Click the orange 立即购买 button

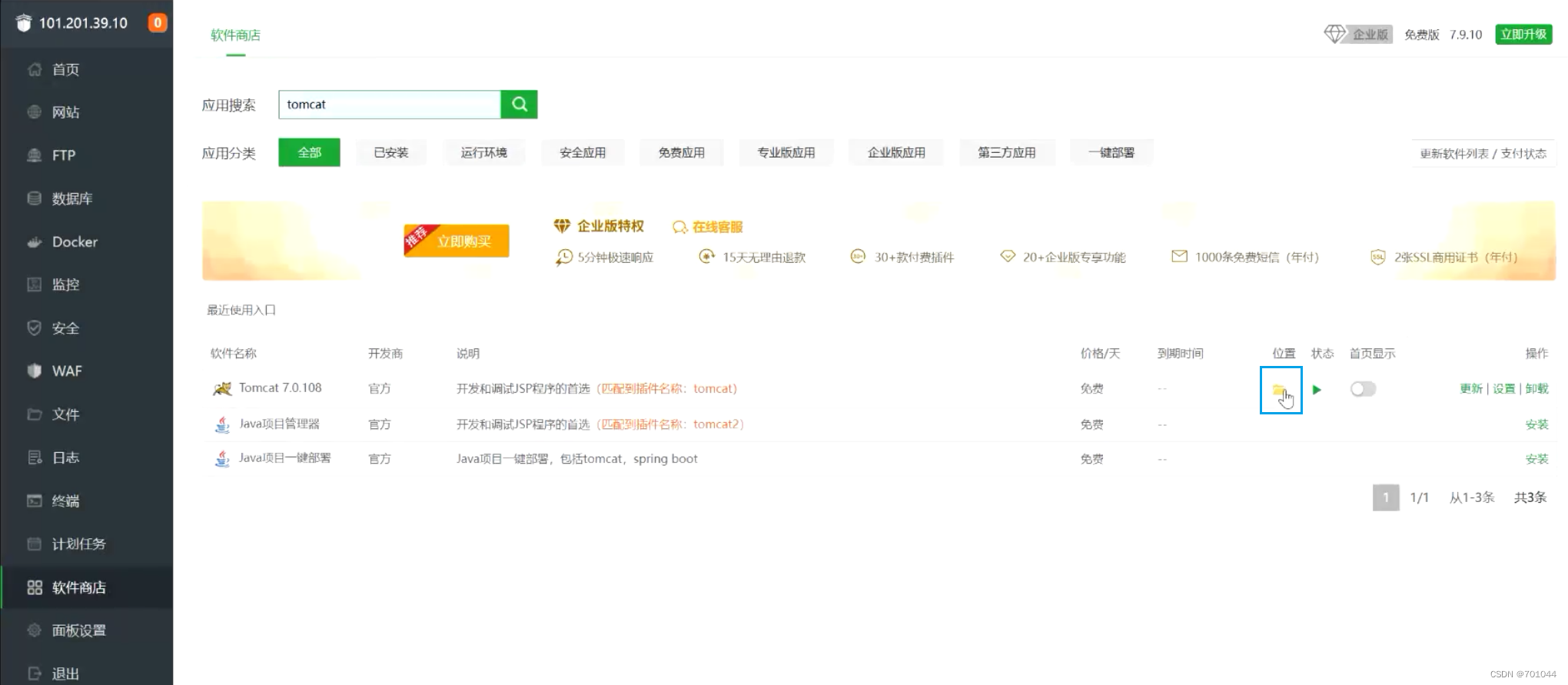[457, 241]
